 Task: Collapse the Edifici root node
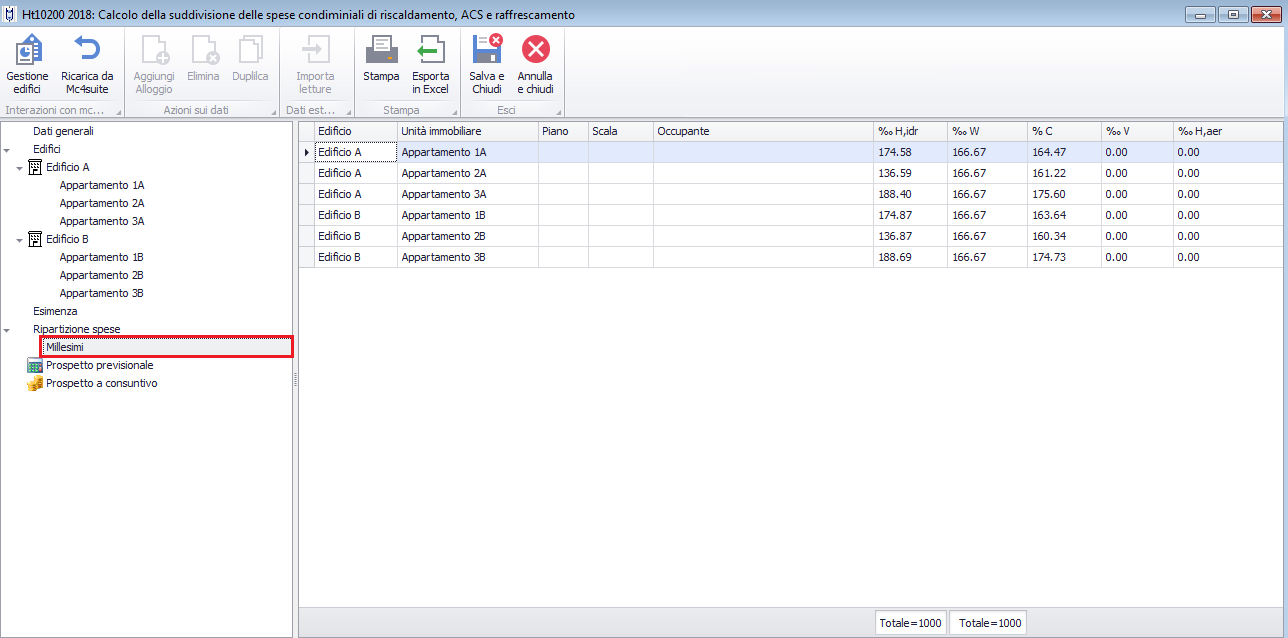point(8,150)
